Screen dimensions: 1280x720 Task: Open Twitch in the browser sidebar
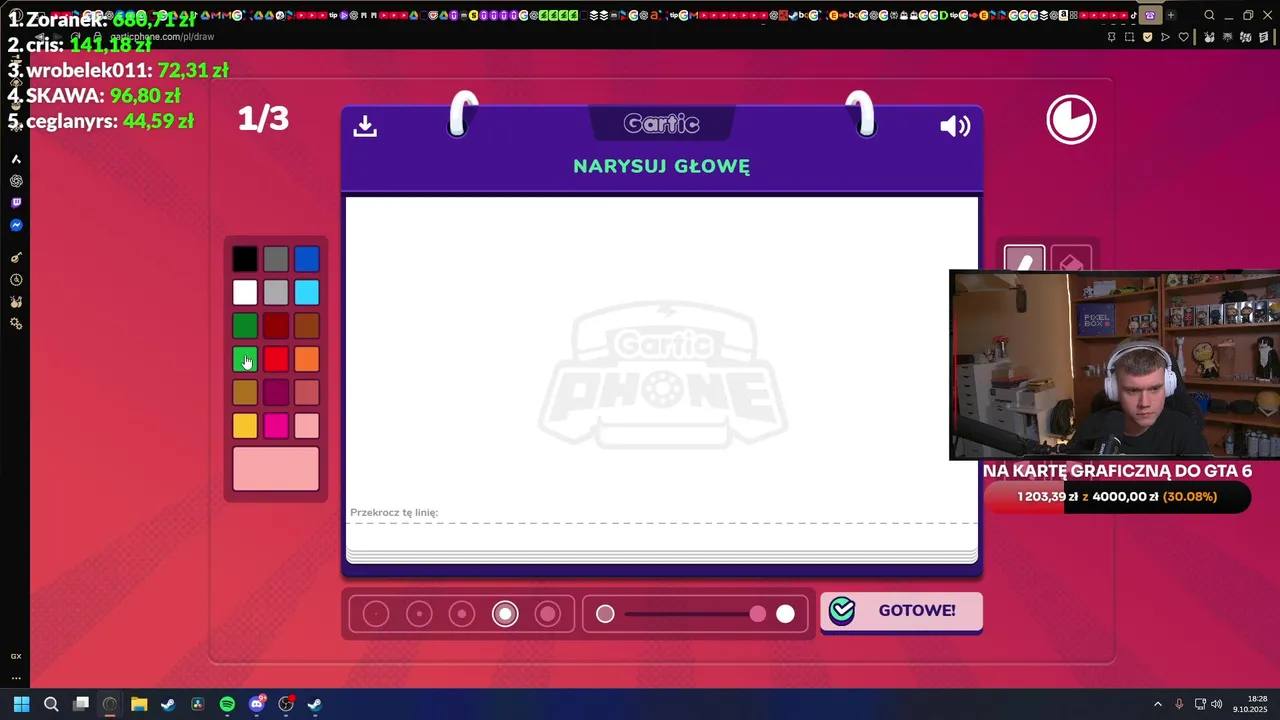pos(16,203)
